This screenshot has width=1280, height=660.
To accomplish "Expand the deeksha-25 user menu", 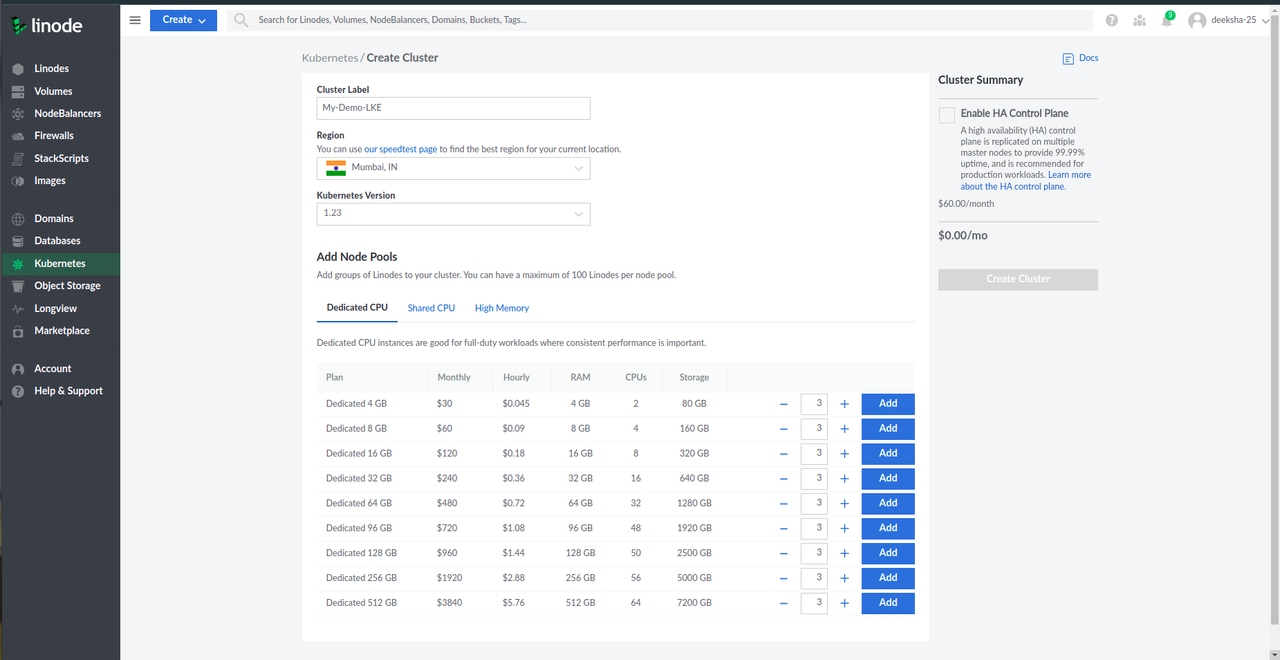I will 1239,20.
